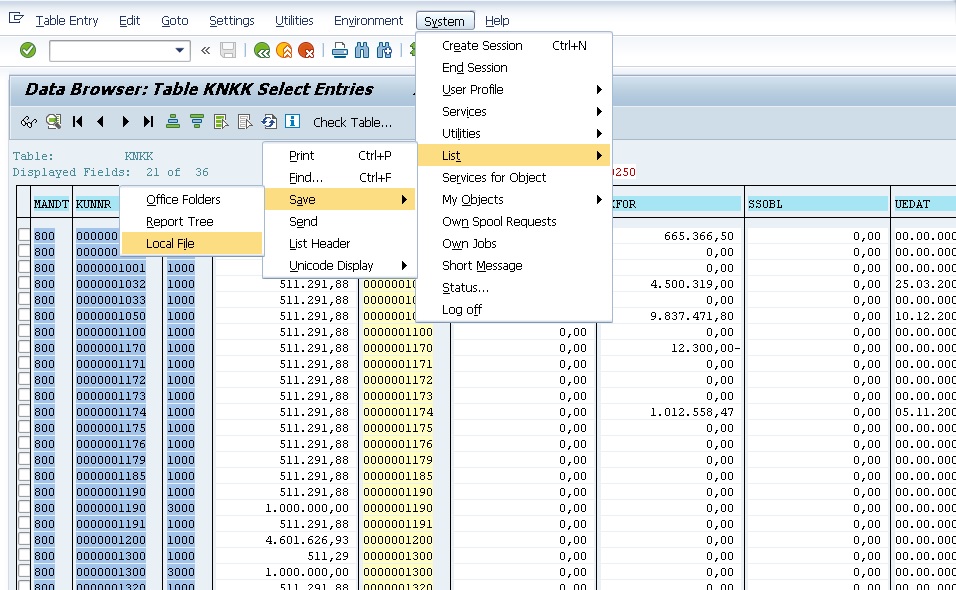This screenshot has width=956, height=590.
Task: Open the Environment menu
Action: click(x=368, y=21)
